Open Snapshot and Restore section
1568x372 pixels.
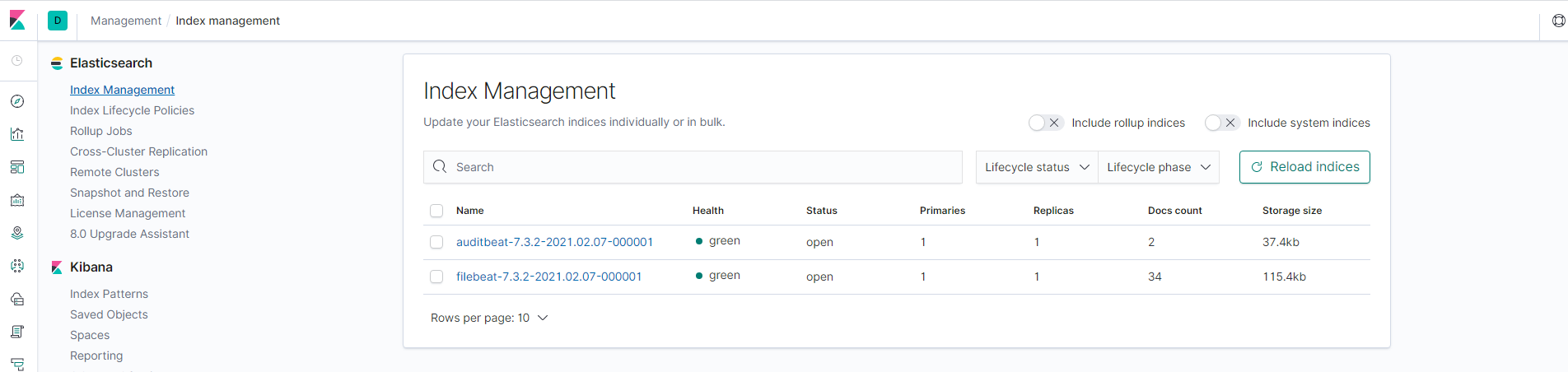point(129,193)
